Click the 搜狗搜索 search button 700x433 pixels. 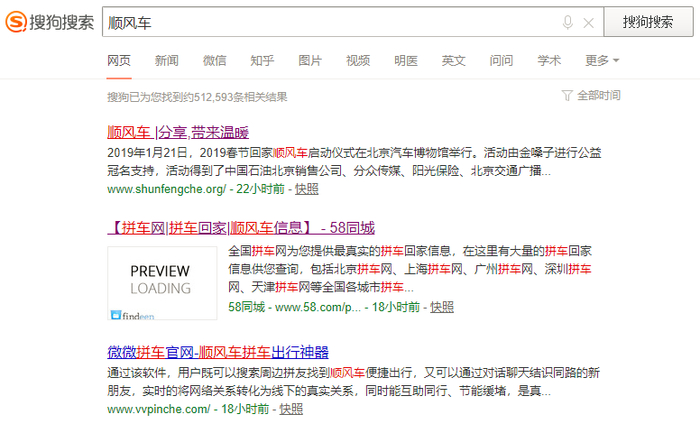648,21
